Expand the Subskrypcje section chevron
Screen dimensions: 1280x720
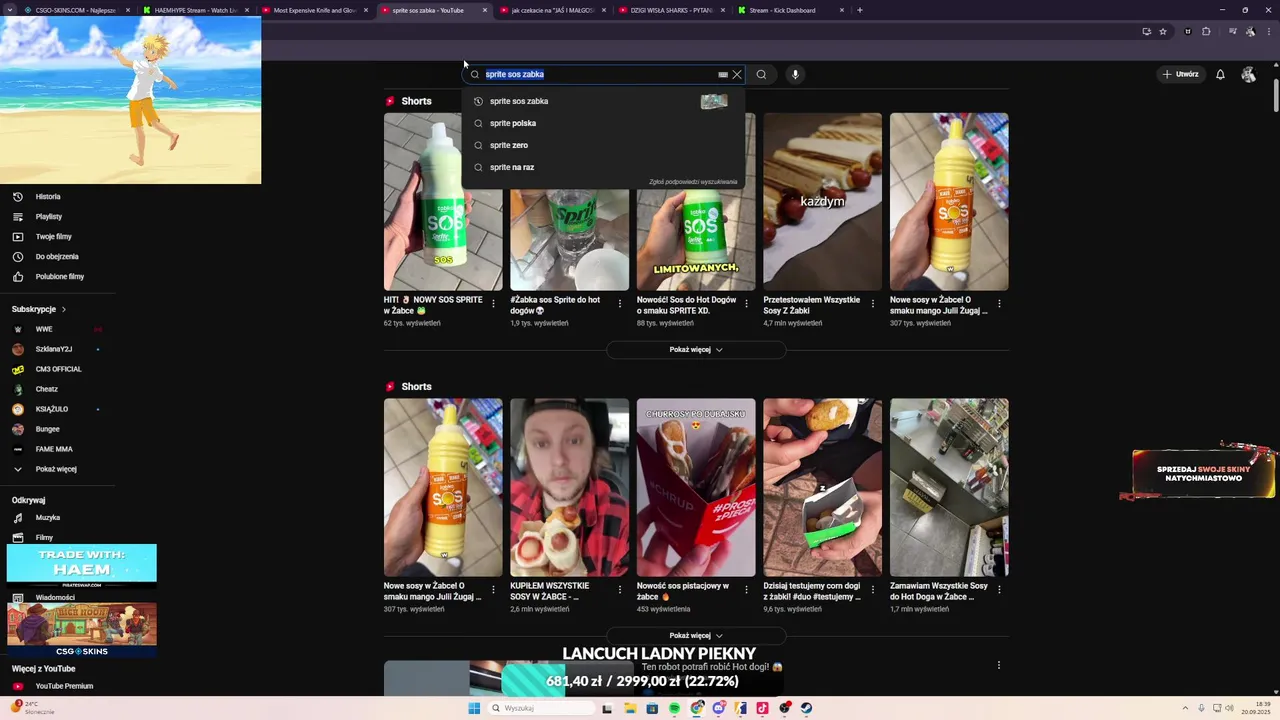tap(64, 309)
